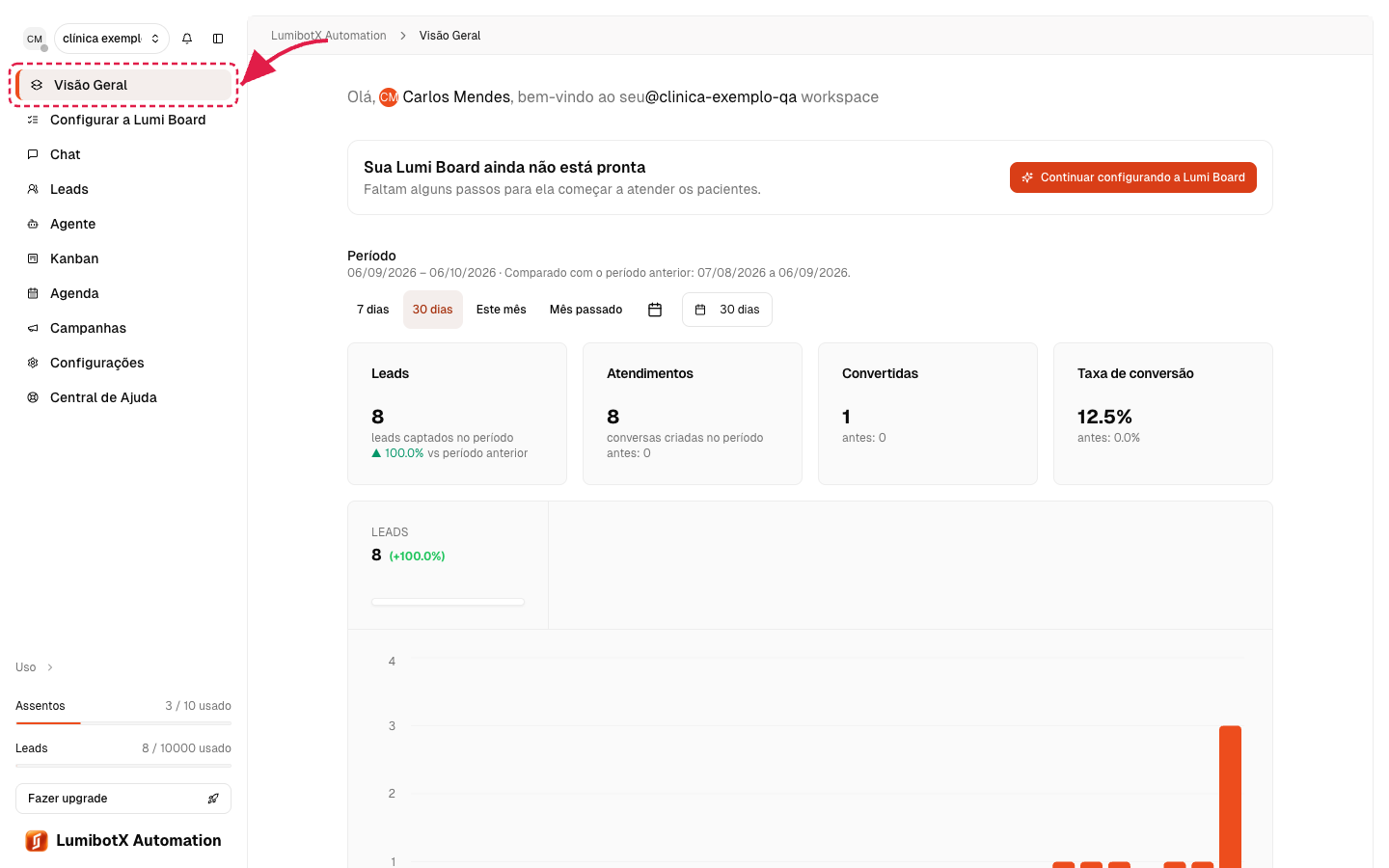Click the Campanhas megaphone icon
Image resolution: width=1389 pixels, height=868 pixels.
coord(33,328)
